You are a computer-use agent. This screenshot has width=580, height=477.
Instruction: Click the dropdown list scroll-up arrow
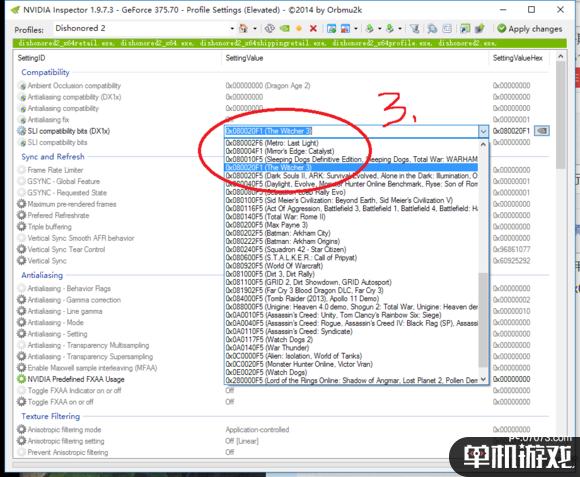click(483, 145)
